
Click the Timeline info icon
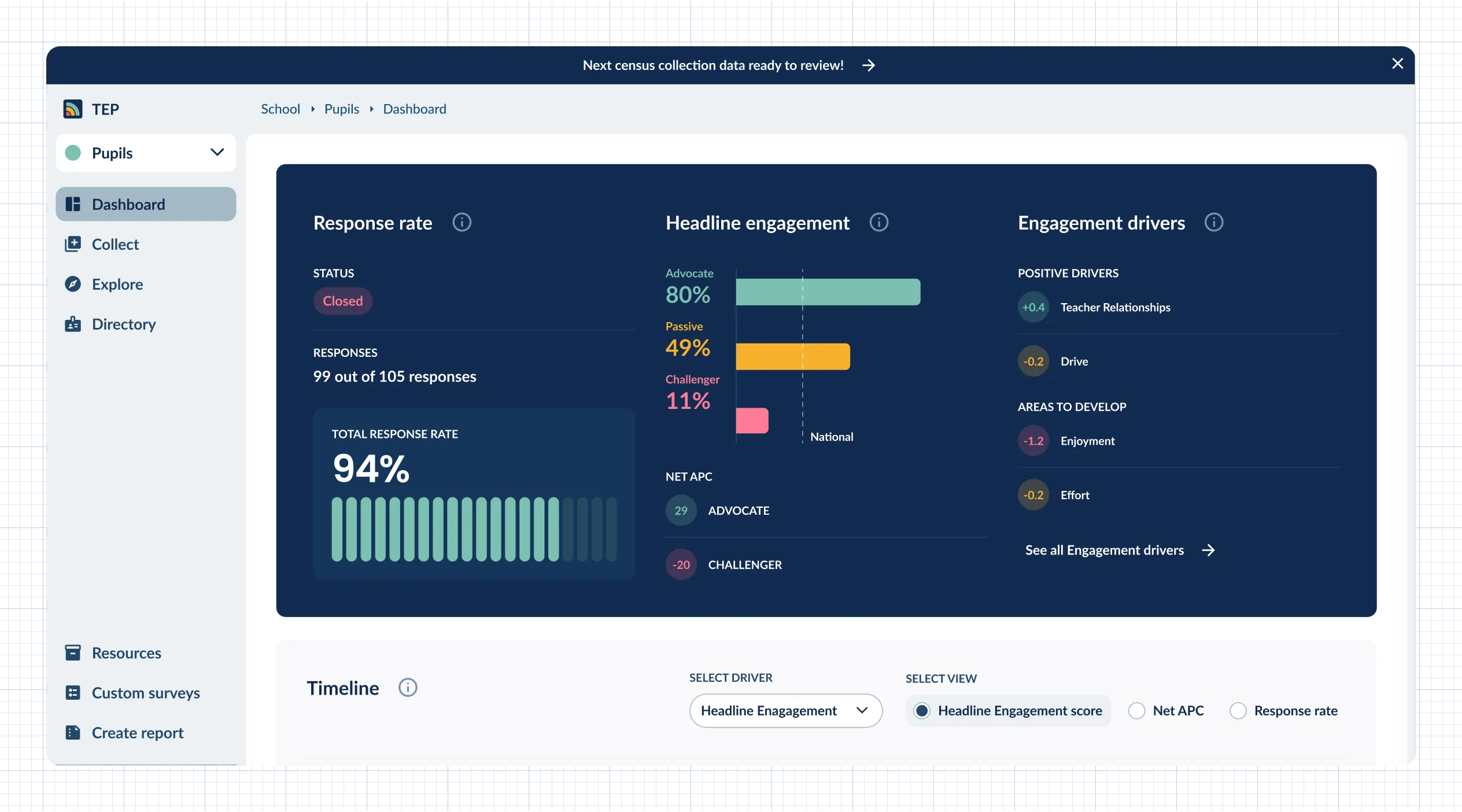pos(408,688)
